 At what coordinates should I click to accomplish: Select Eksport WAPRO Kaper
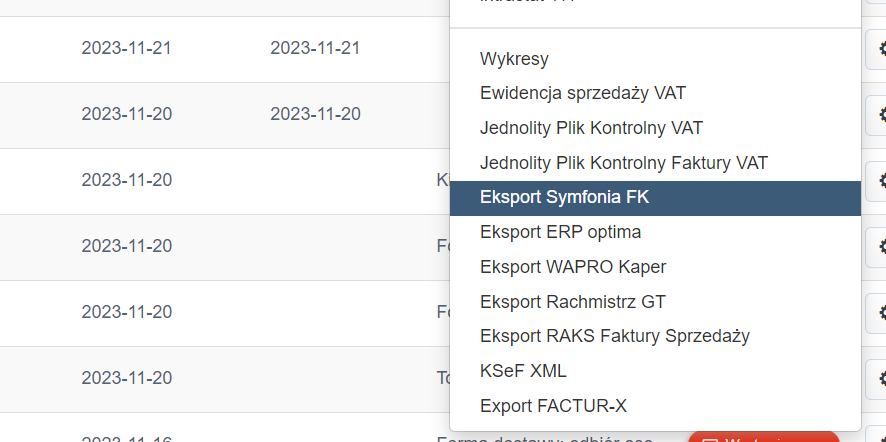pos(572,267)
